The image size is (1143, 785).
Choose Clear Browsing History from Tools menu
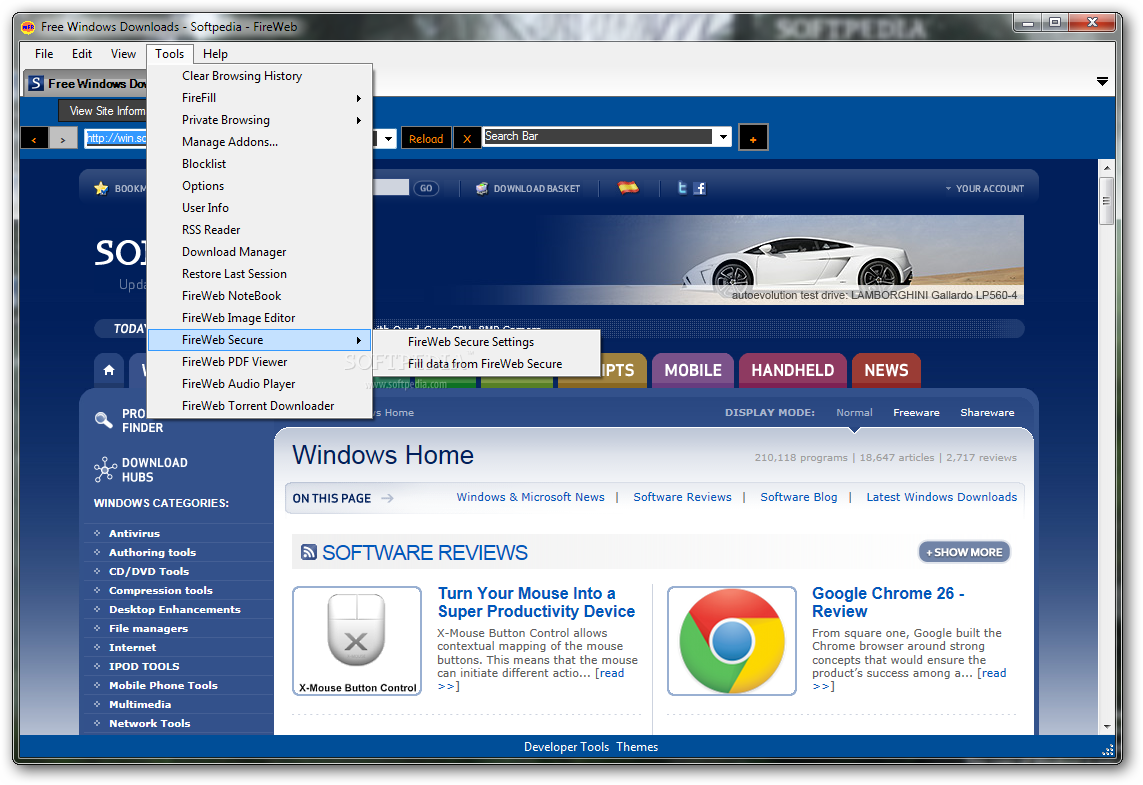point(260,76)
